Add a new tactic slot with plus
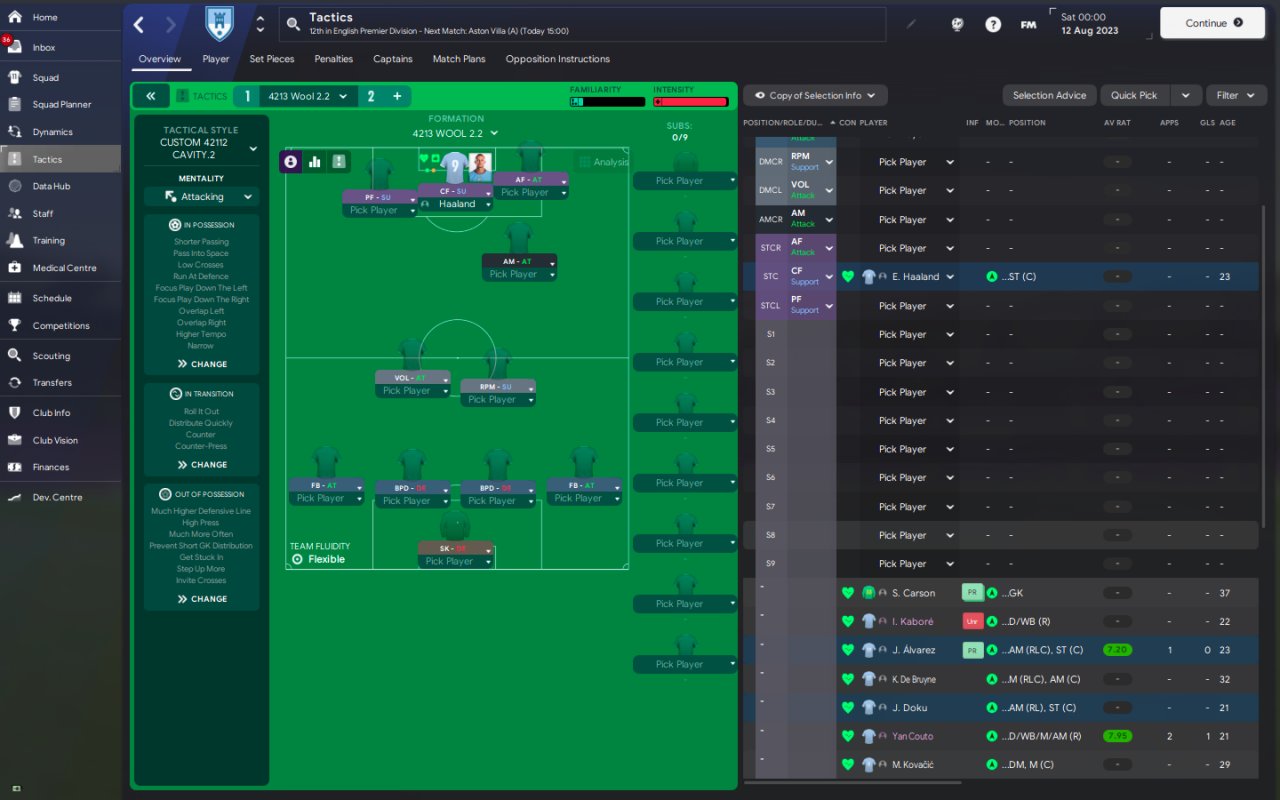 point(397,96)
